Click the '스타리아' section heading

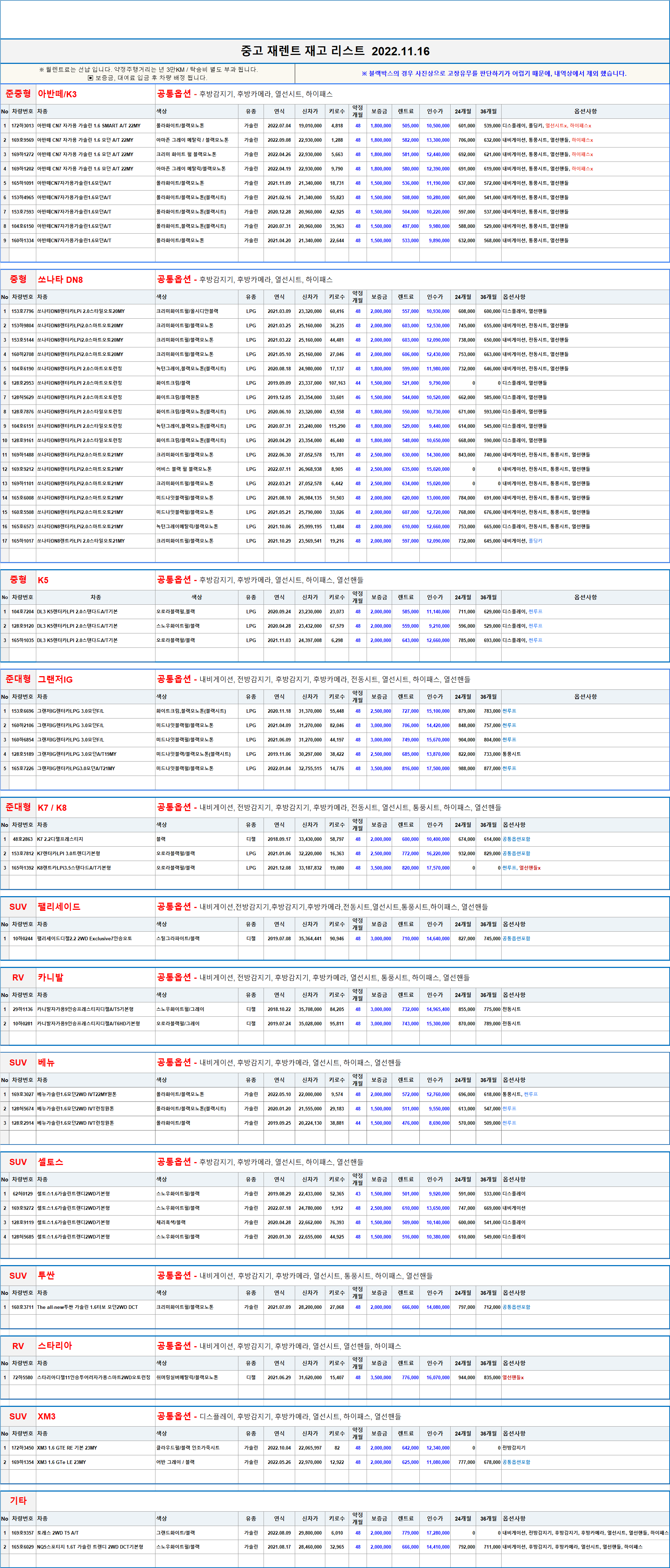click(x=55, y=1347)
